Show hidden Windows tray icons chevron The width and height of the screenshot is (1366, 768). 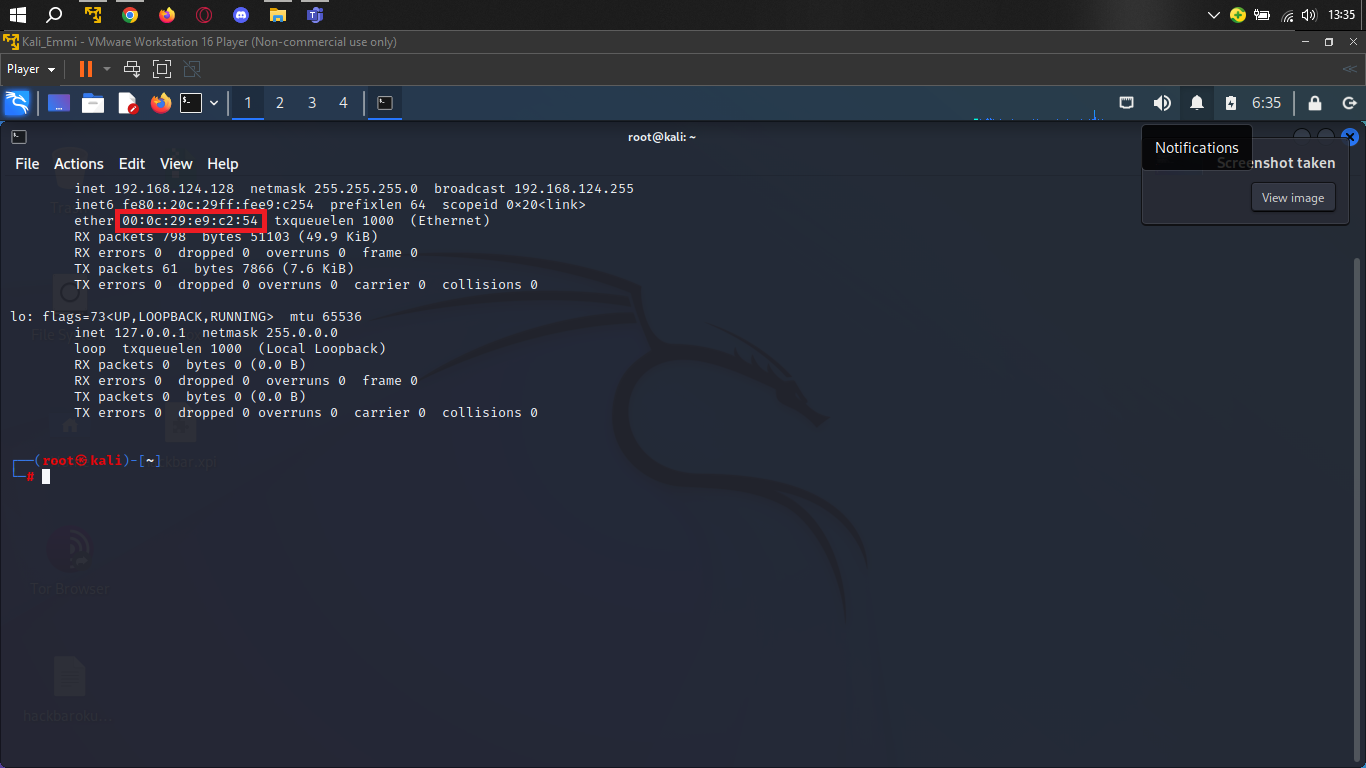(x=1214, y=15)
